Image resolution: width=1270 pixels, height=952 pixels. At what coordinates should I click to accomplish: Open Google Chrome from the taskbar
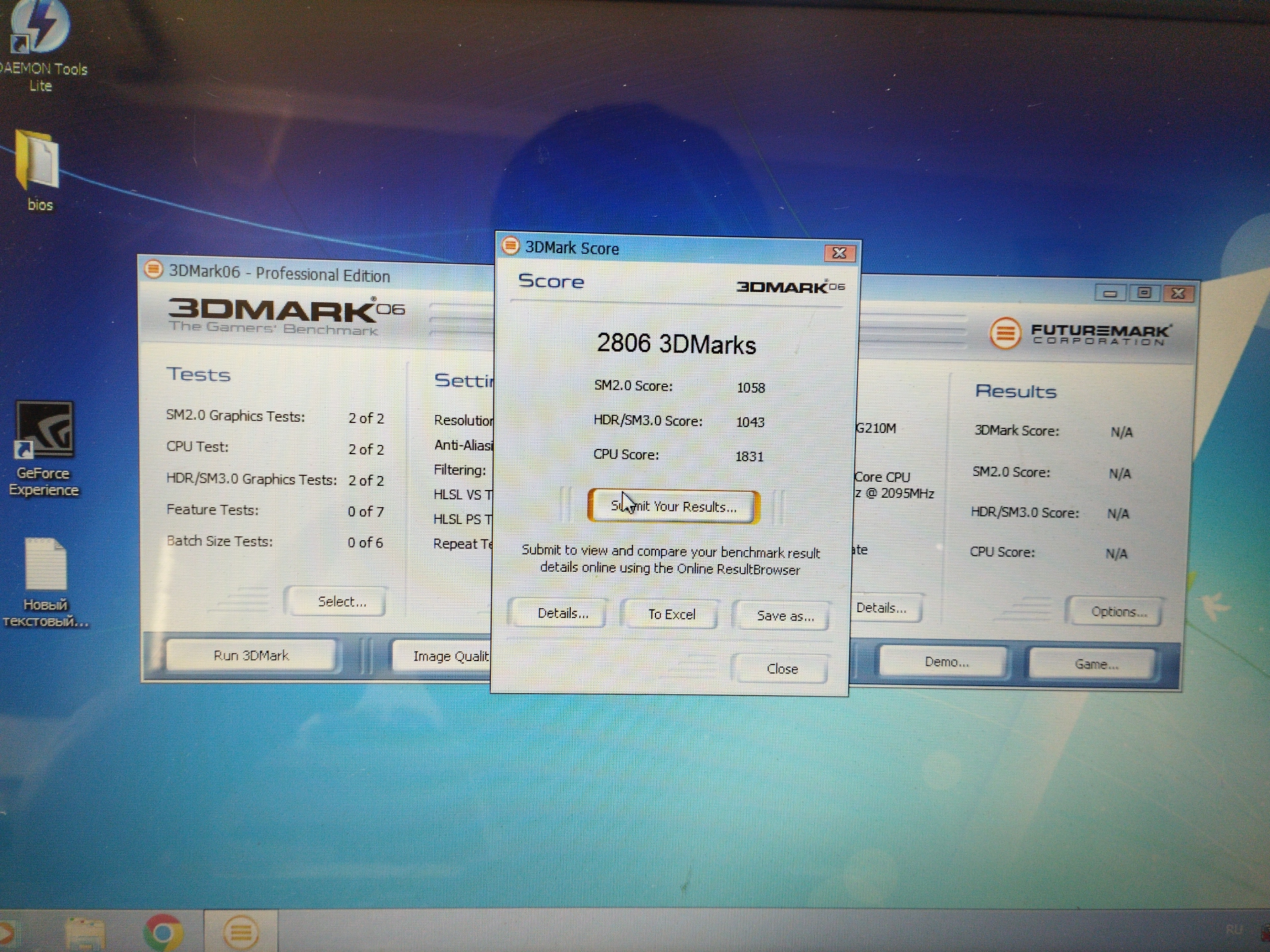click(x=163, y=932)
